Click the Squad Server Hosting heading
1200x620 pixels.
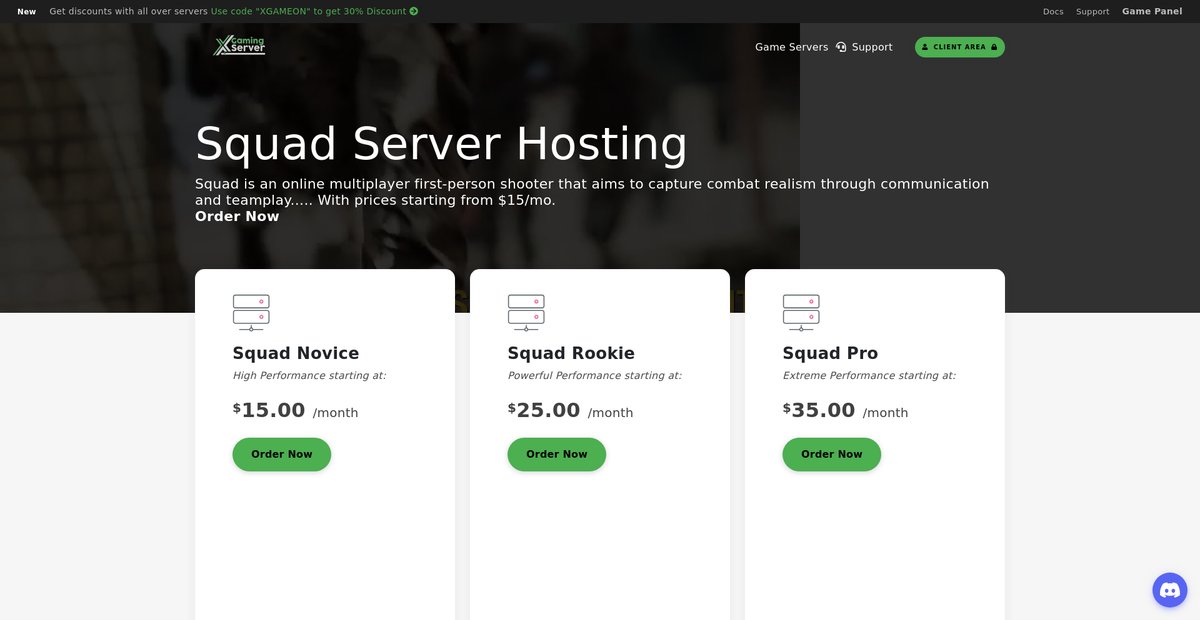[x=441, y=144]
